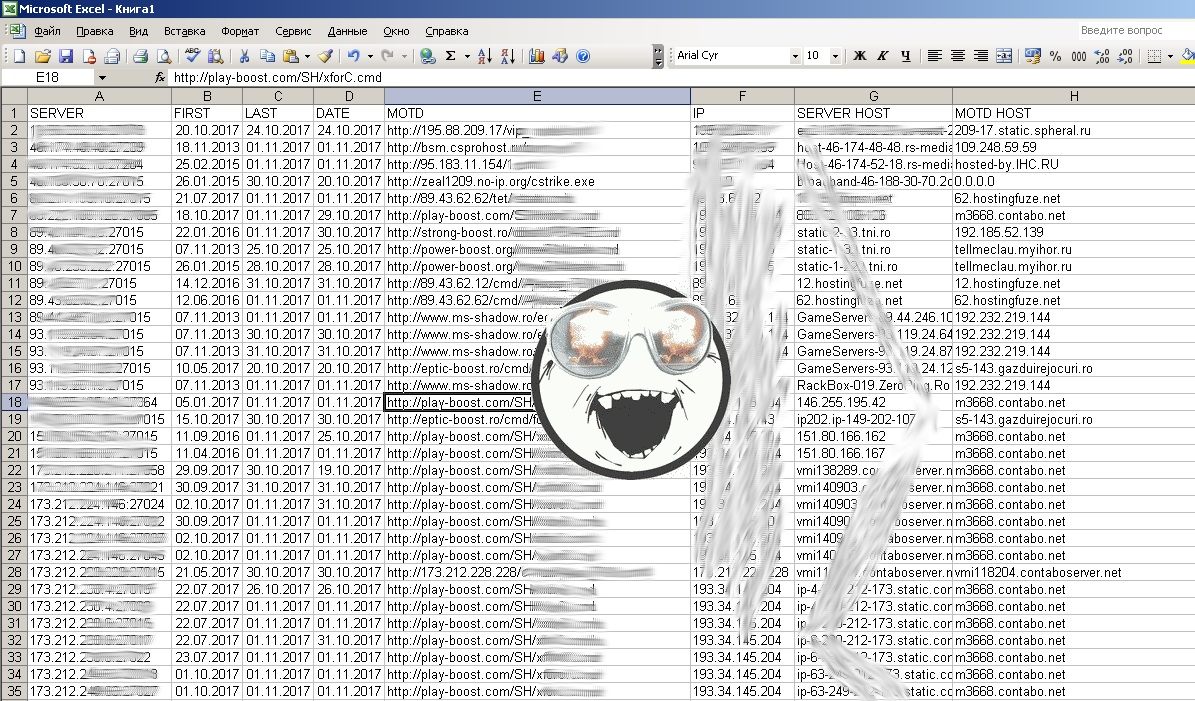The height and width of the screenshot is (701, 1195).
Task: Select column E header
Action: click(x=537, y=96)
